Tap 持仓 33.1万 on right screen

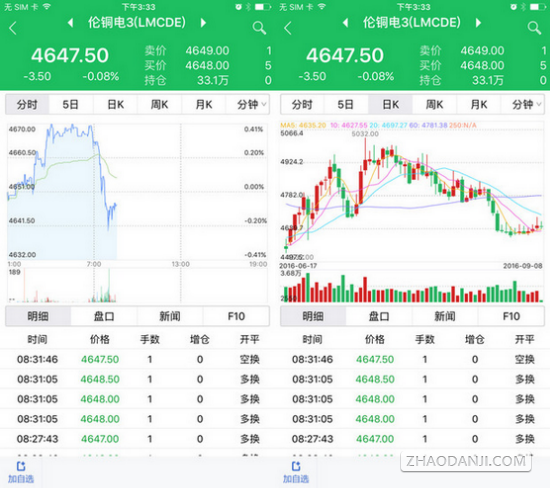462,81
